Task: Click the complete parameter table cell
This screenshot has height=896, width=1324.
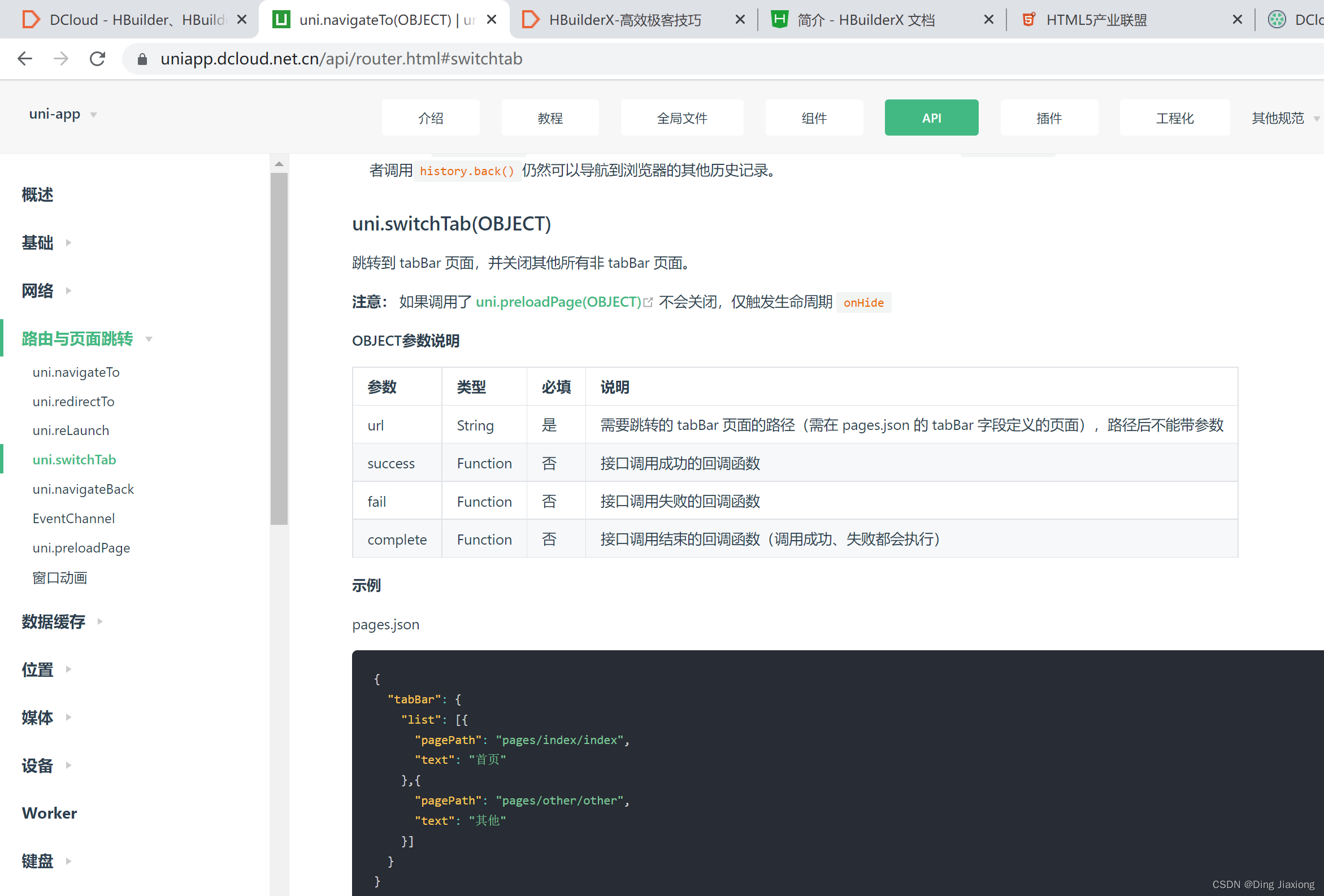Action: tap(397, 539)
